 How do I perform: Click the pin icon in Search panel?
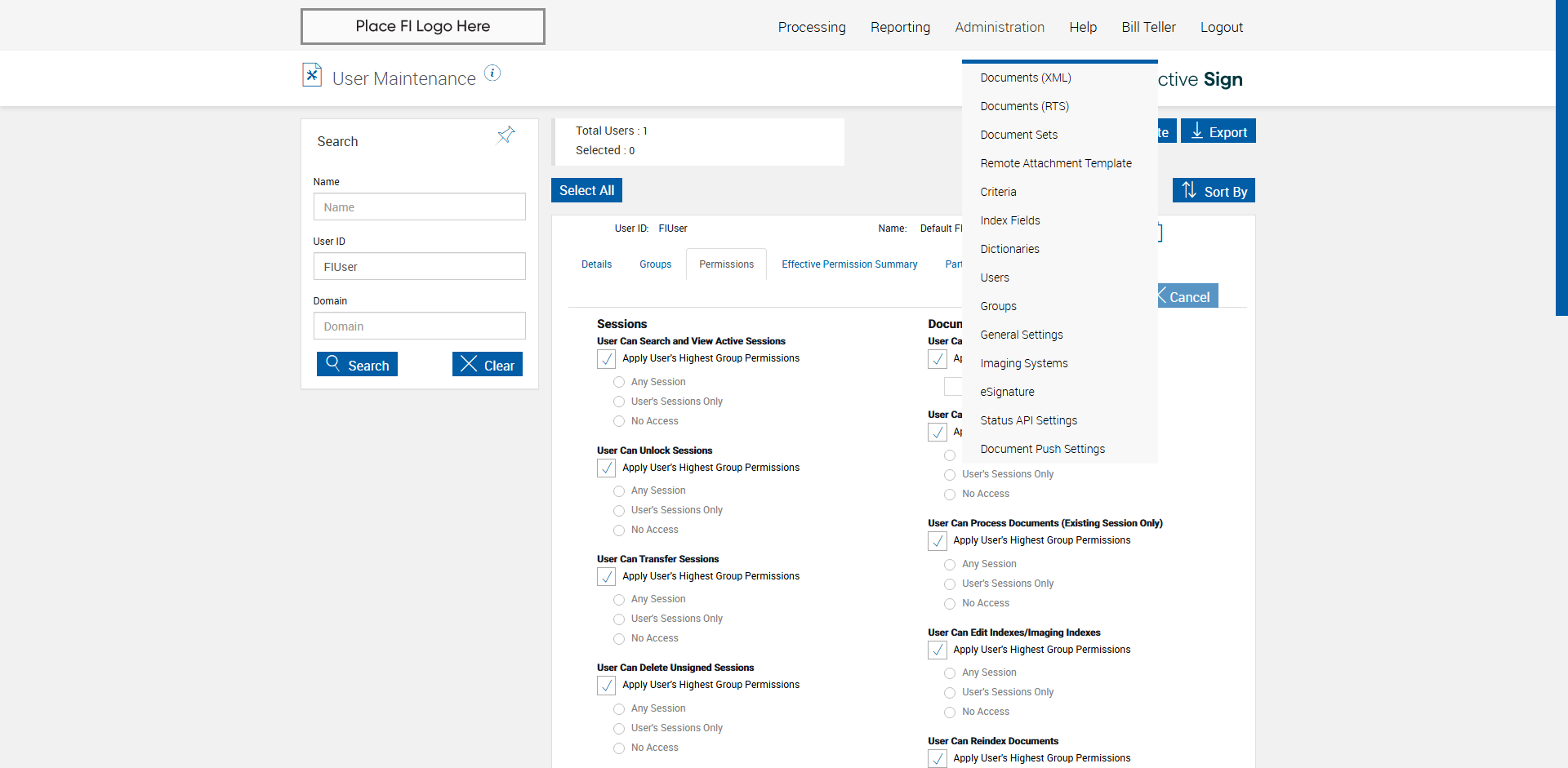pyautogui.click(x=506, y=135)
